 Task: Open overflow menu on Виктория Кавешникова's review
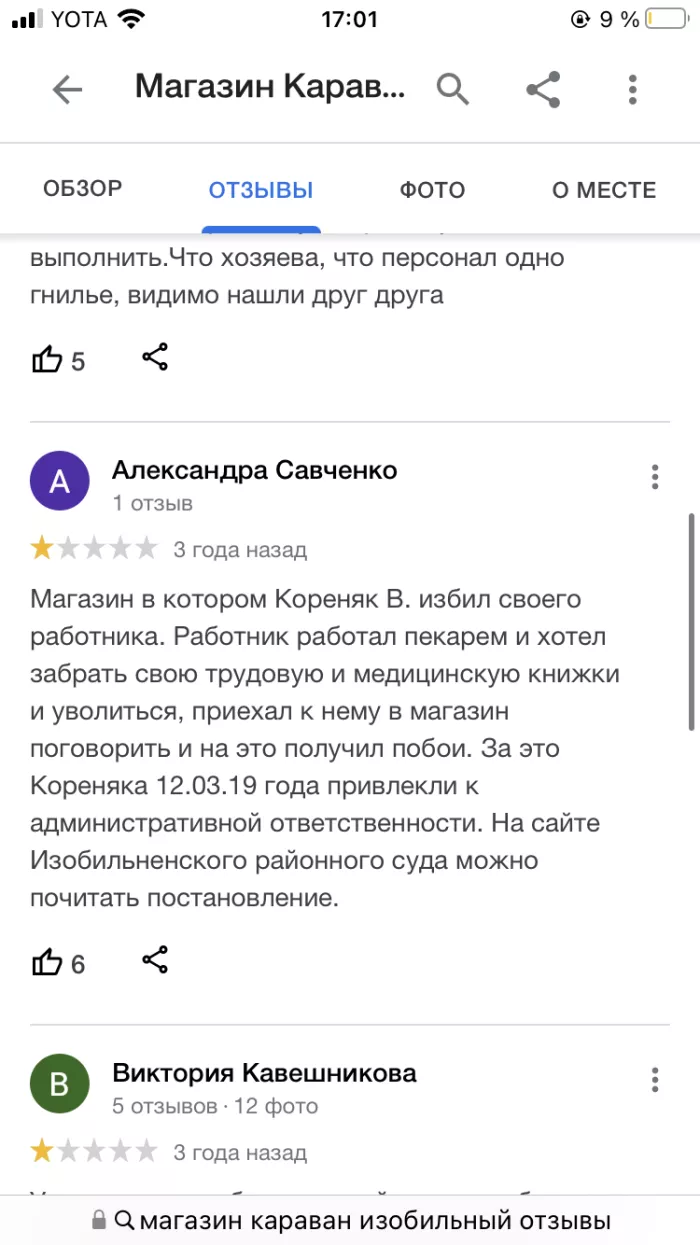(x=655, y=1080)
